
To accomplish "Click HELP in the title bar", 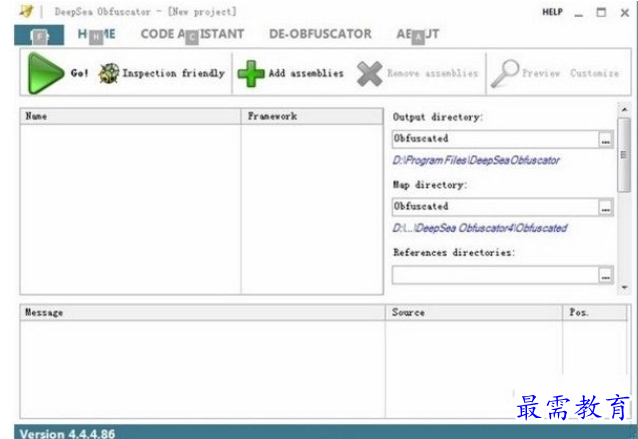I will (552, 12).
